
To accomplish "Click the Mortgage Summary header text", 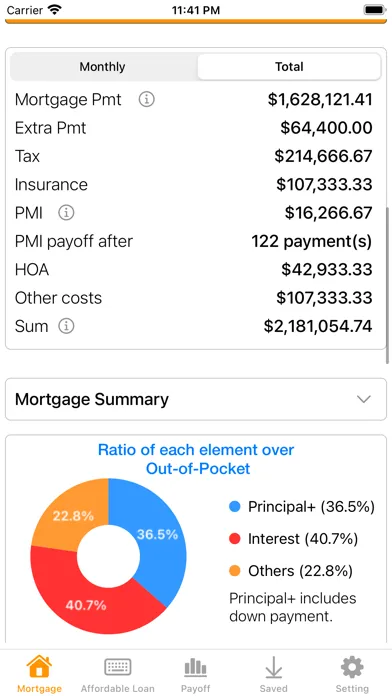I will [x=92, y=399].
